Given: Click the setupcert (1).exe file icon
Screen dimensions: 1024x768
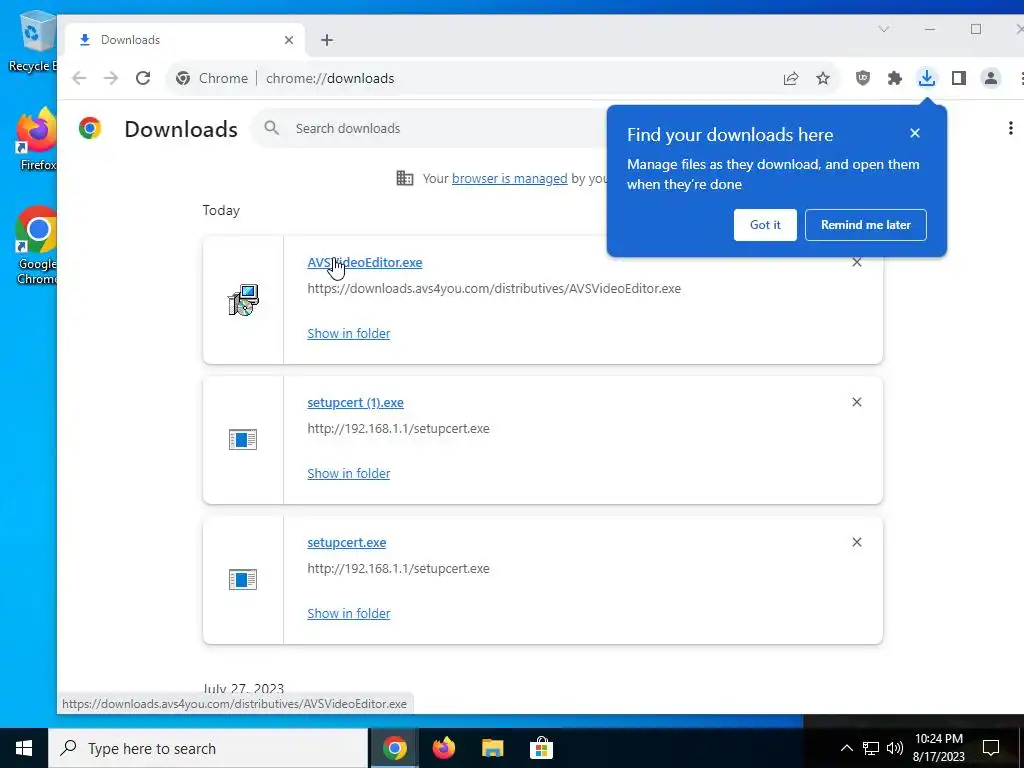Looking at the screenshot, I should point(243,440).
